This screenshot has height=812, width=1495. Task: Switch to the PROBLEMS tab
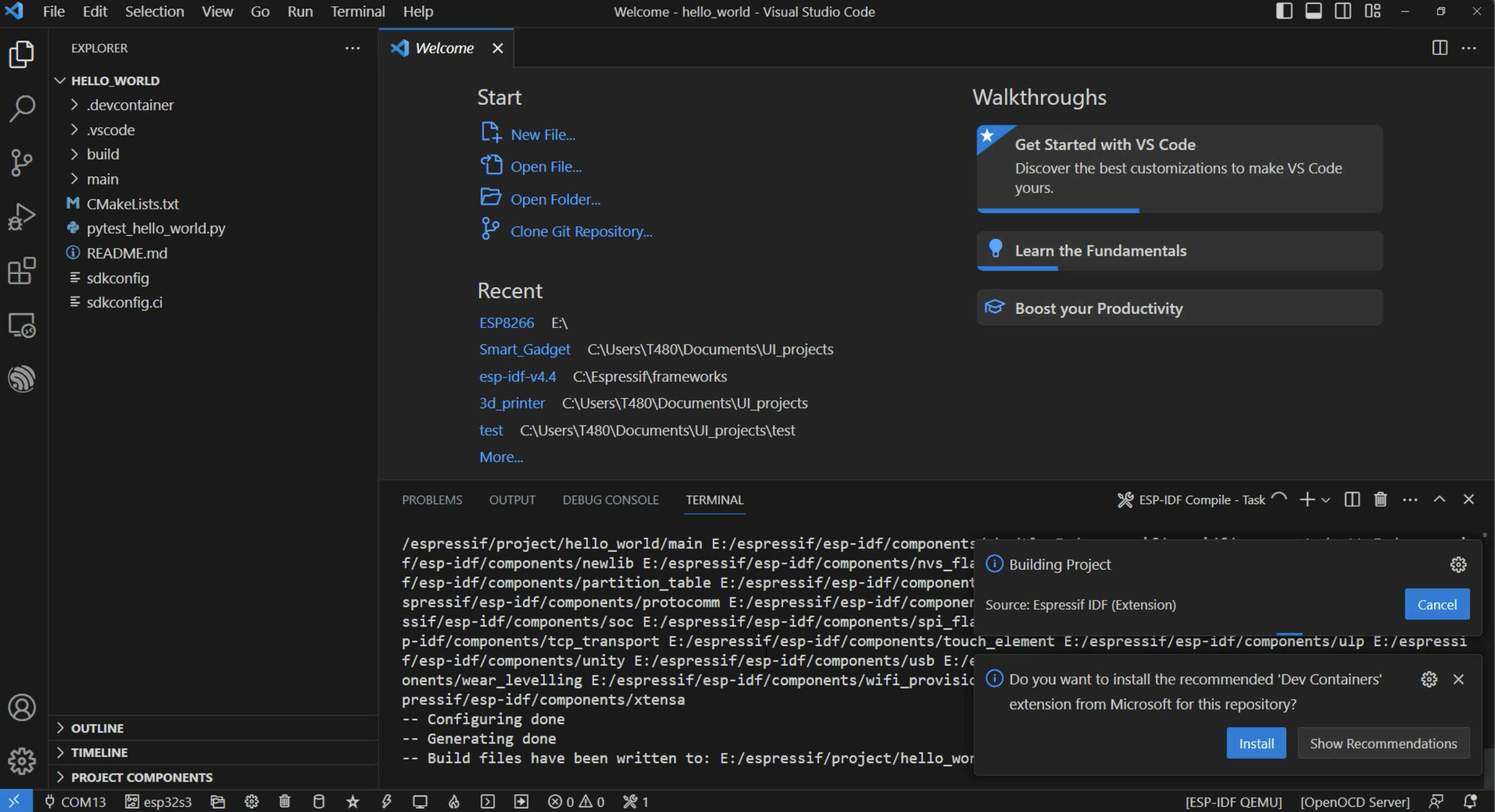pos(432,500)
